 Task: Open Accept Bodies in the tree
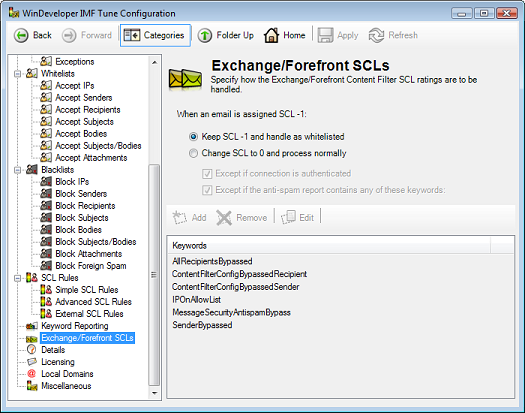81,134
